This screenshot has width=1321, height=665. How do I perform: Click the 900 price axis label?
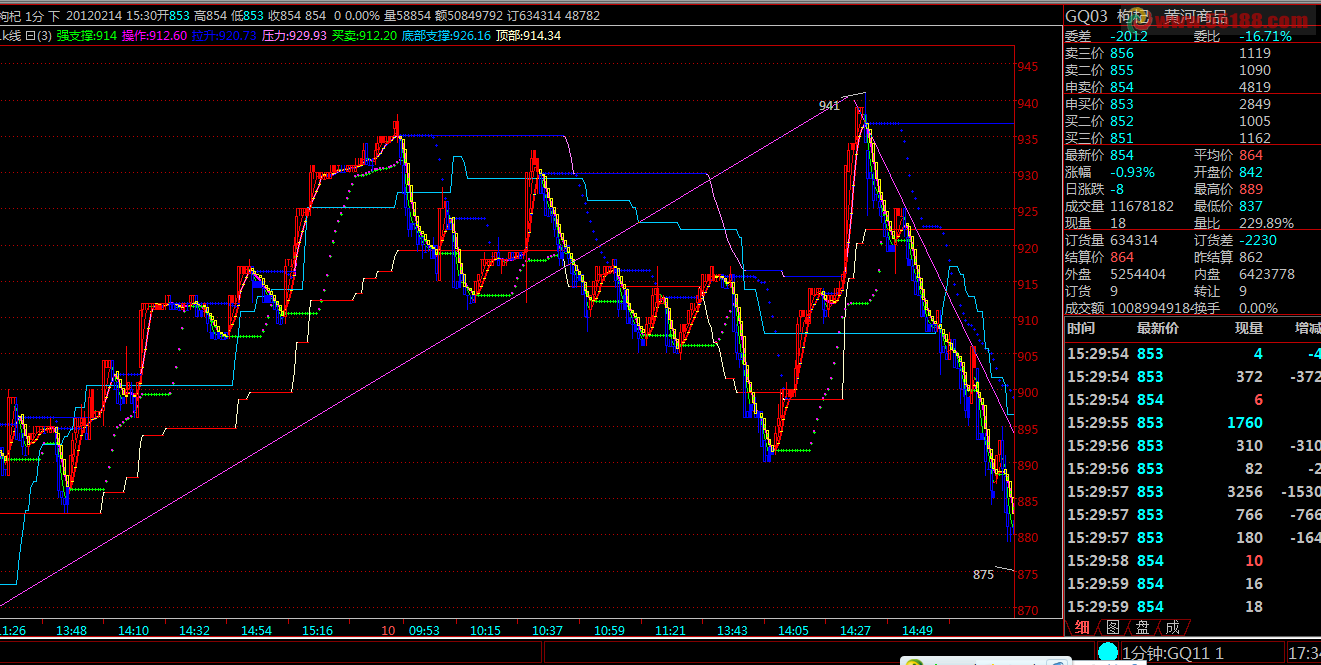point(1028,393)
